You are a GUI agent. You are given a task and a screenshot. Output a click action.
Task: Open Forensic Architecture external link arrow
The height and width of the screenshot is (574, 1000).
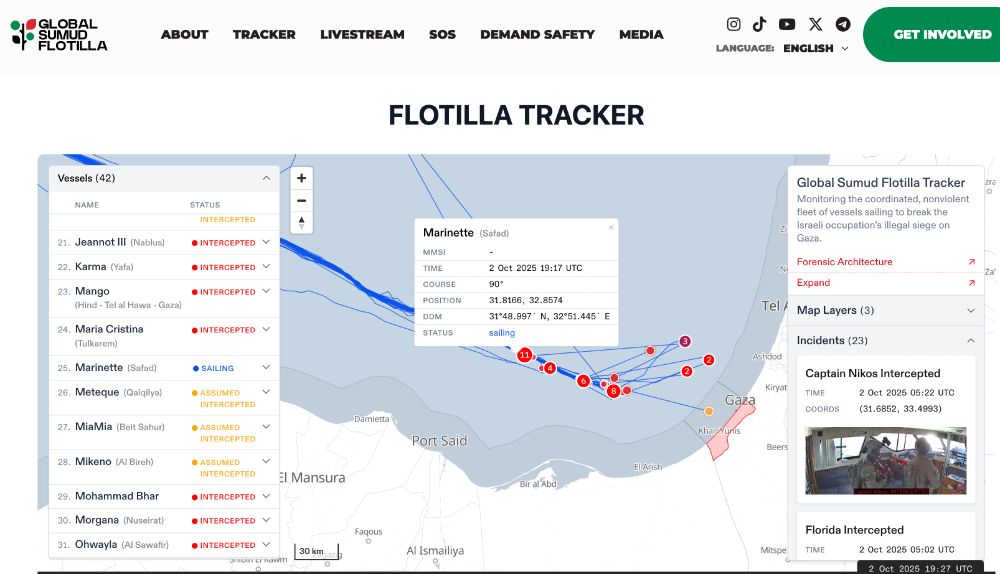click(x=971, y=261)
